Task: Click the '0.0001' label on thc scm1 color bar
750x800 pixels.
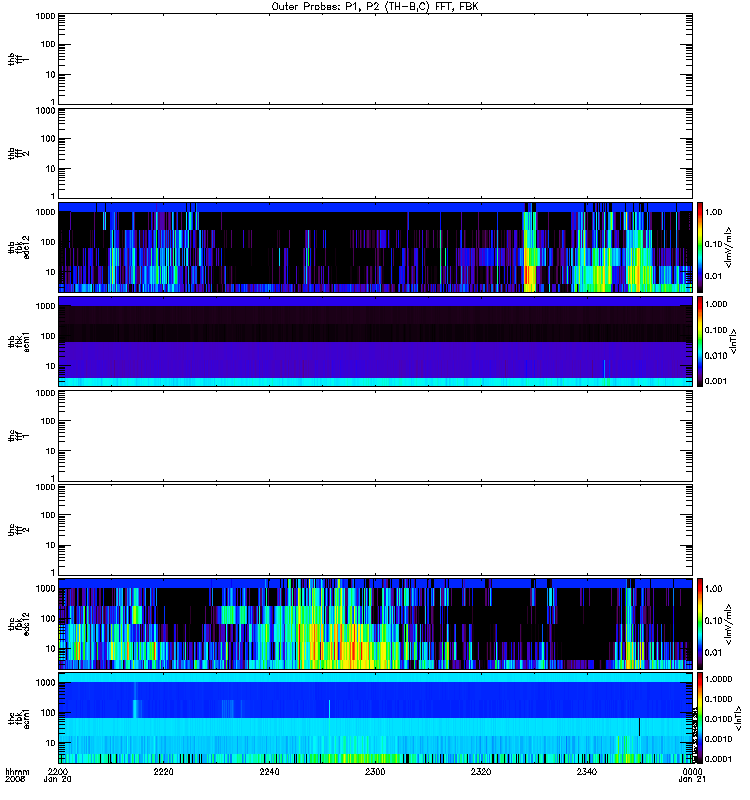Action: (718, 759)
